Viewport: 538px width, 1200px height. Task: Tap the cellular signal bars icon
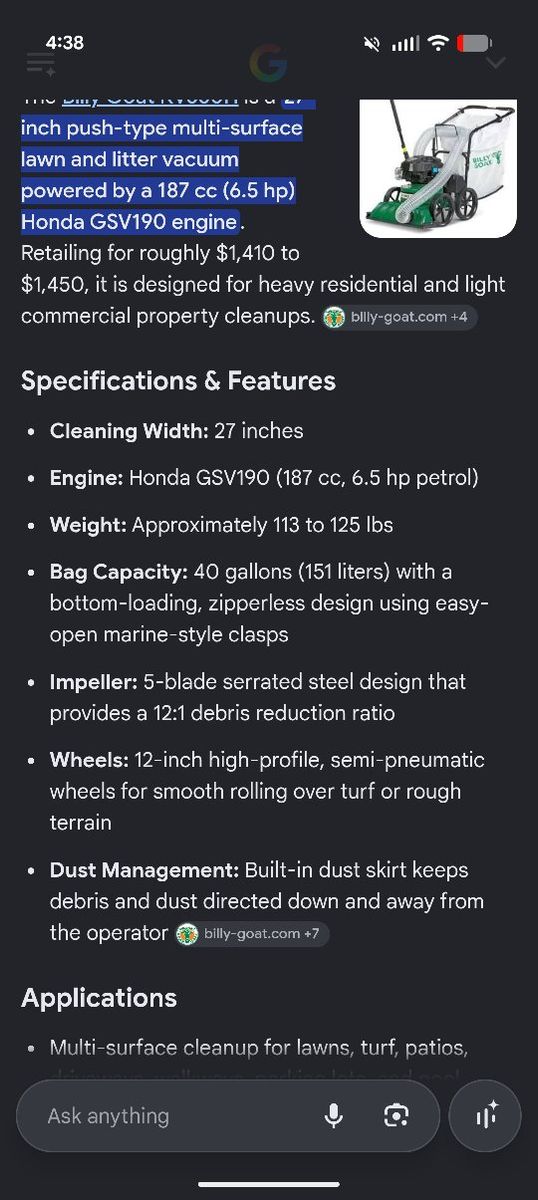[405, 44]
